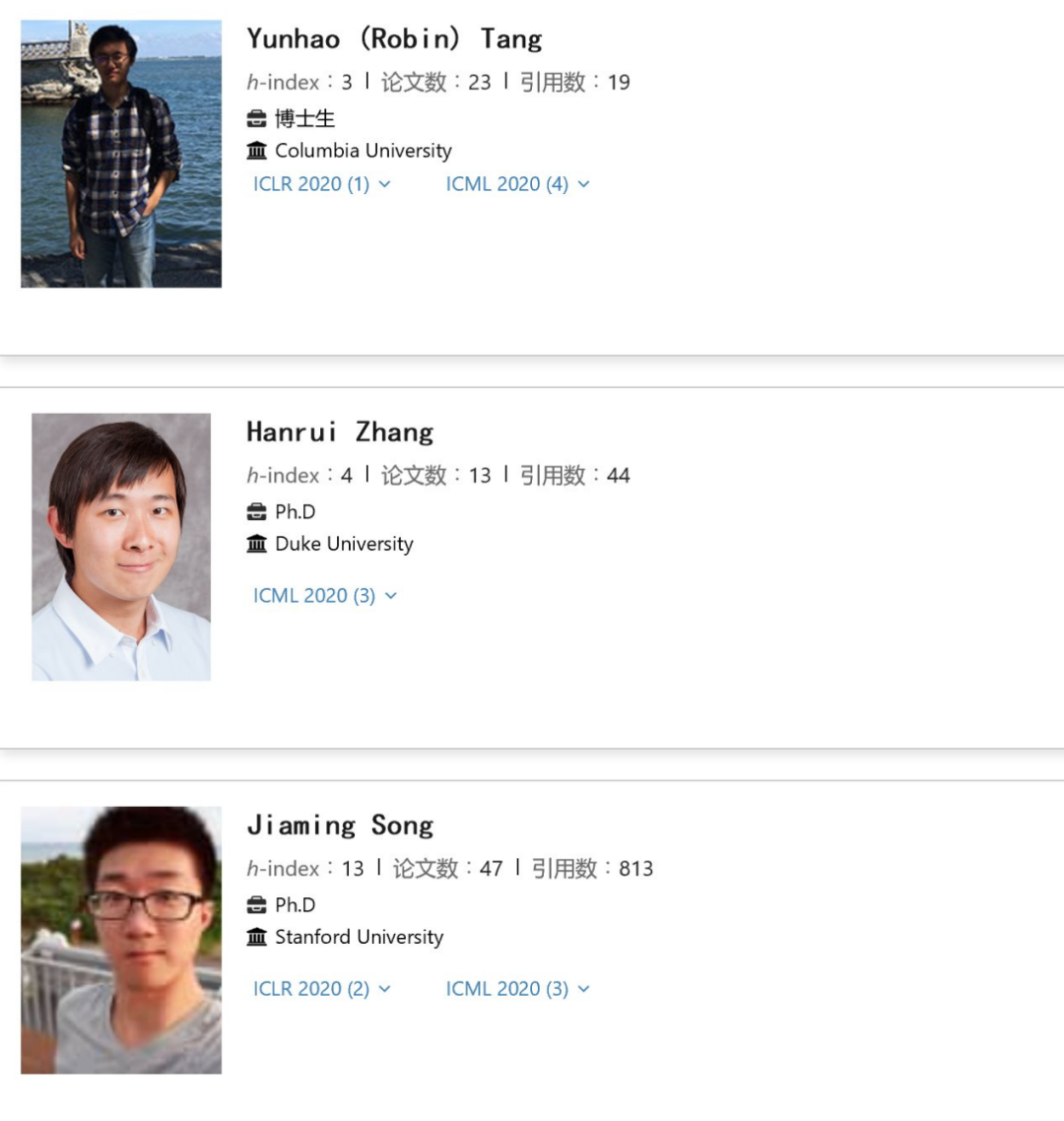Click the briefcase icon beside 博士生
1064x1121 pixels.
click(x=256, y=119)
